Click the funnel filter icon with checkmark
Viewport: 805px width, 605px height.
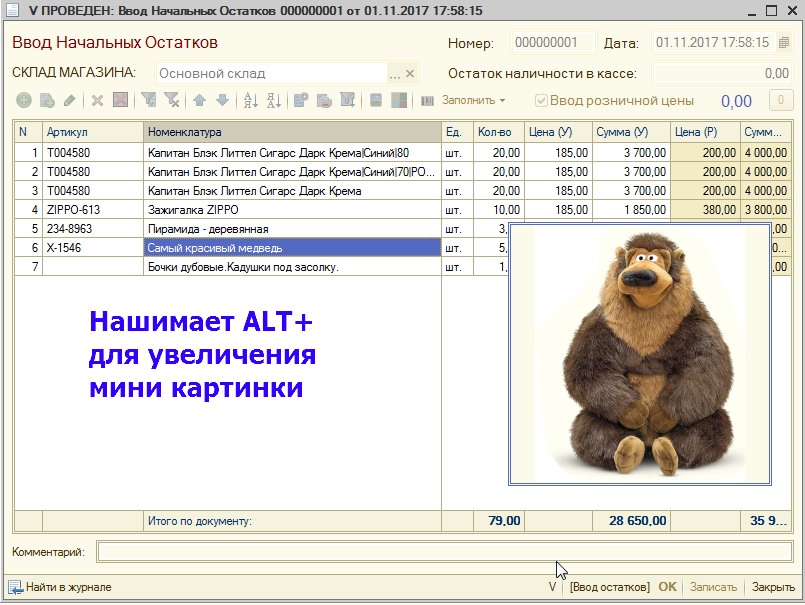pos(149,100)
